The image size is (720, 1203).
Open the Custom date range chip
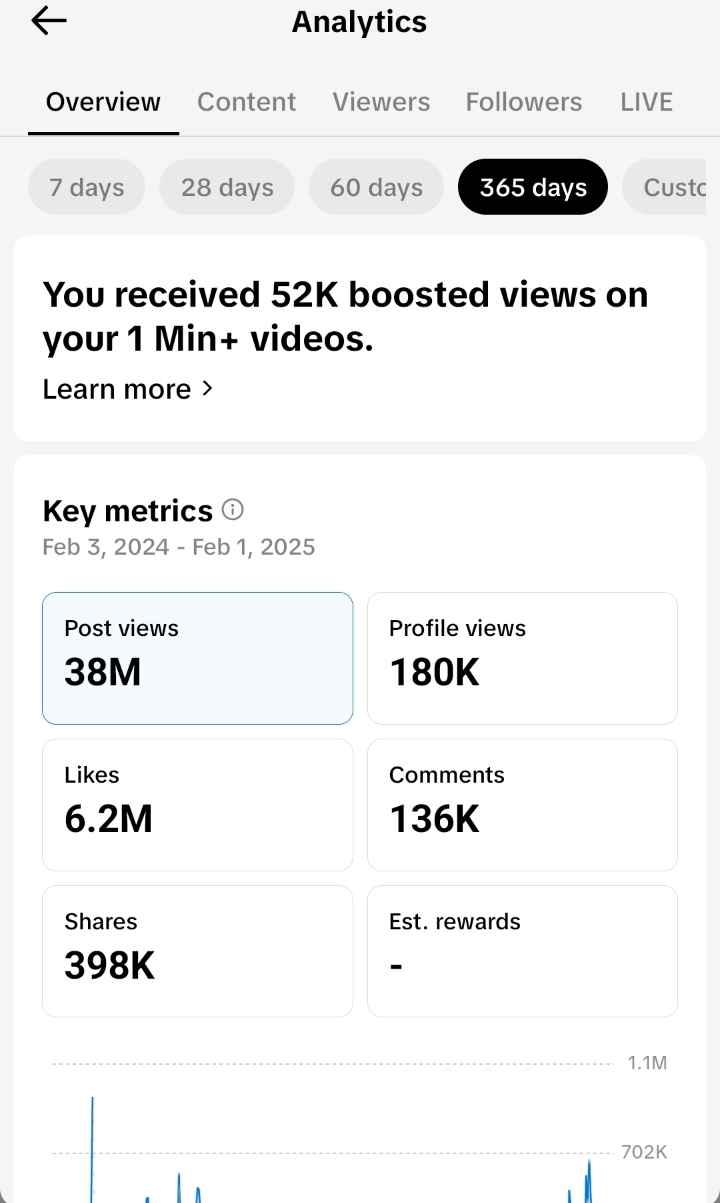670,187
